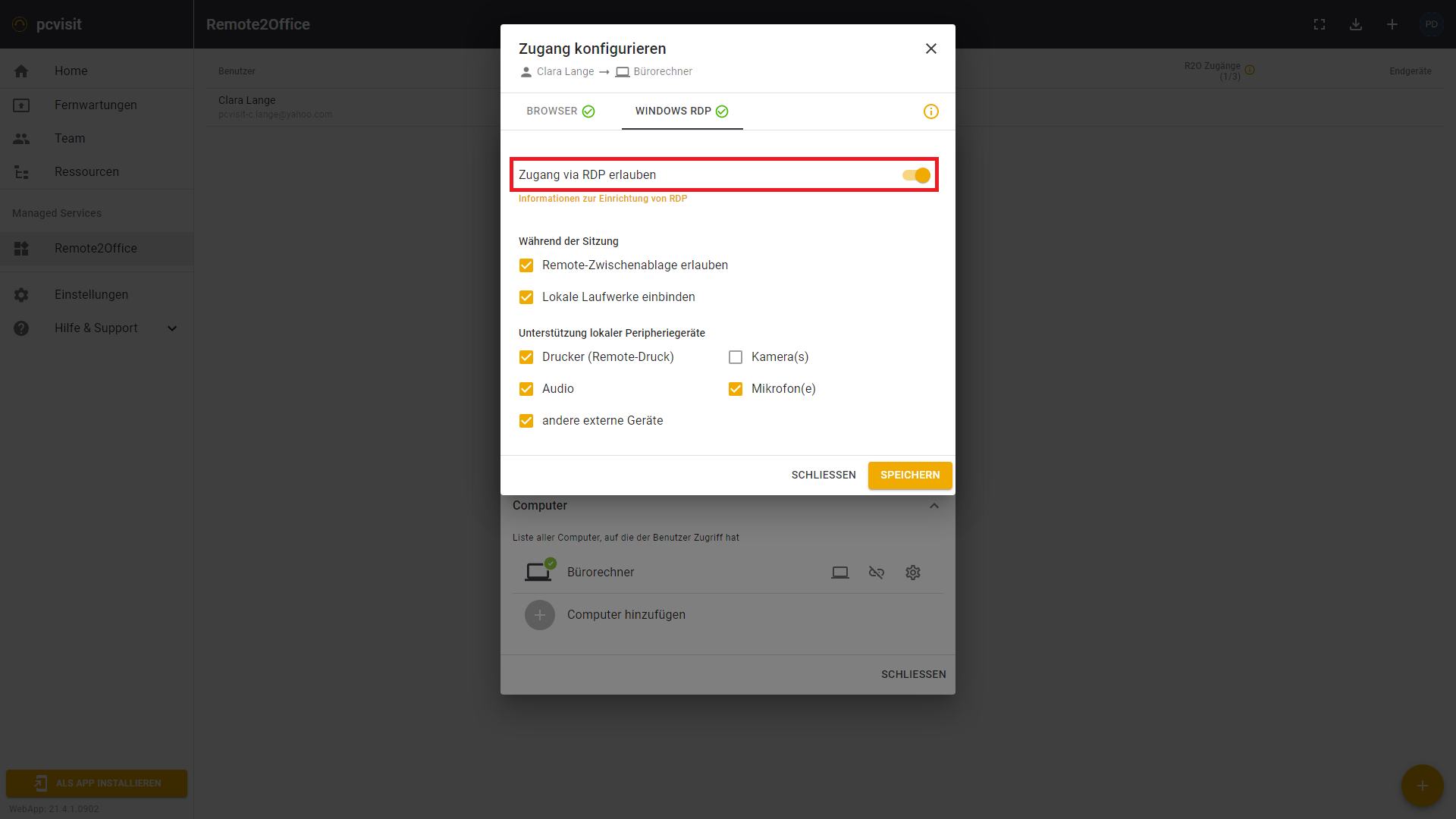The image size is (1456, 819).
Task: Click the round Computer hinzufügen plus icon
Action: (x=539, y=615)
